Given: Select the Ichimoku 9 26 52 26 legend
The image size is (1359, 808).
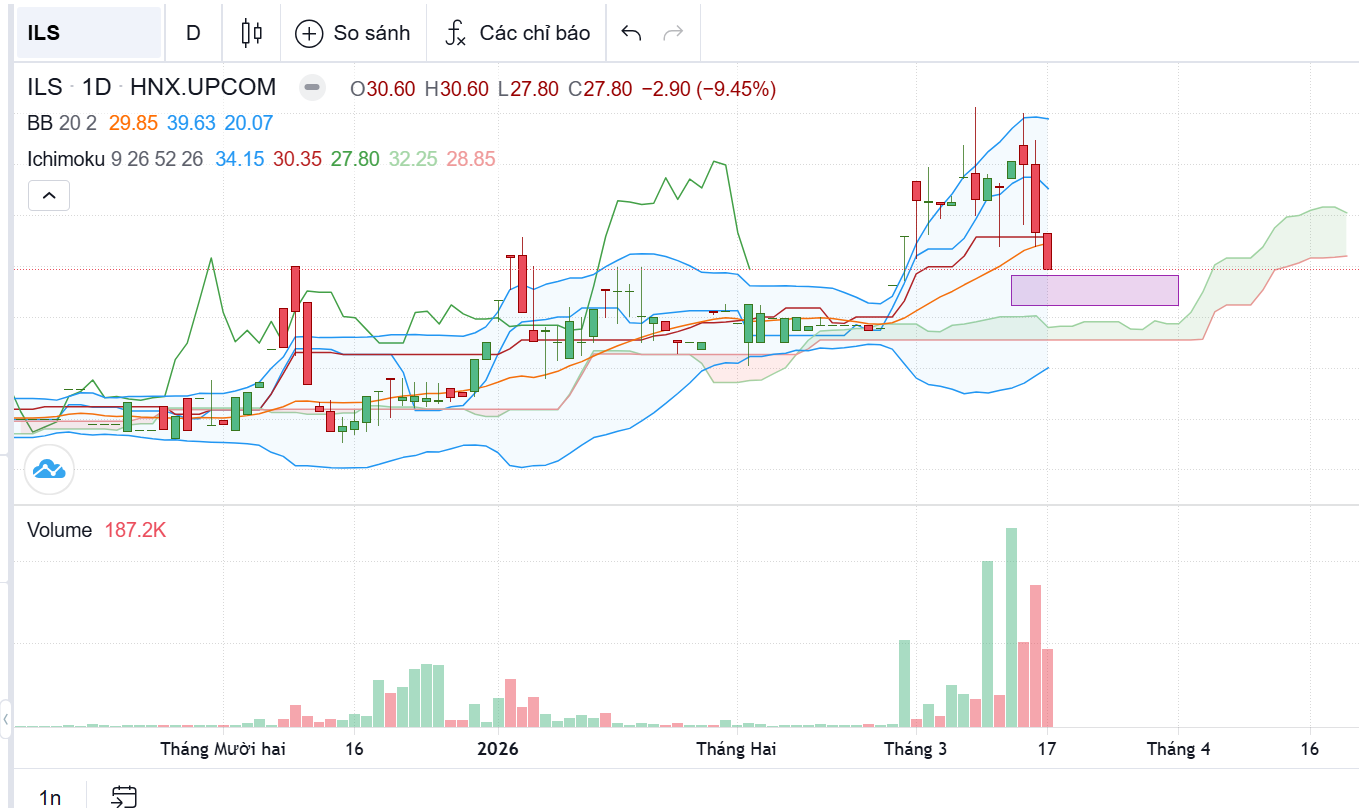Looking at the screenshot, I should point(115,159).
